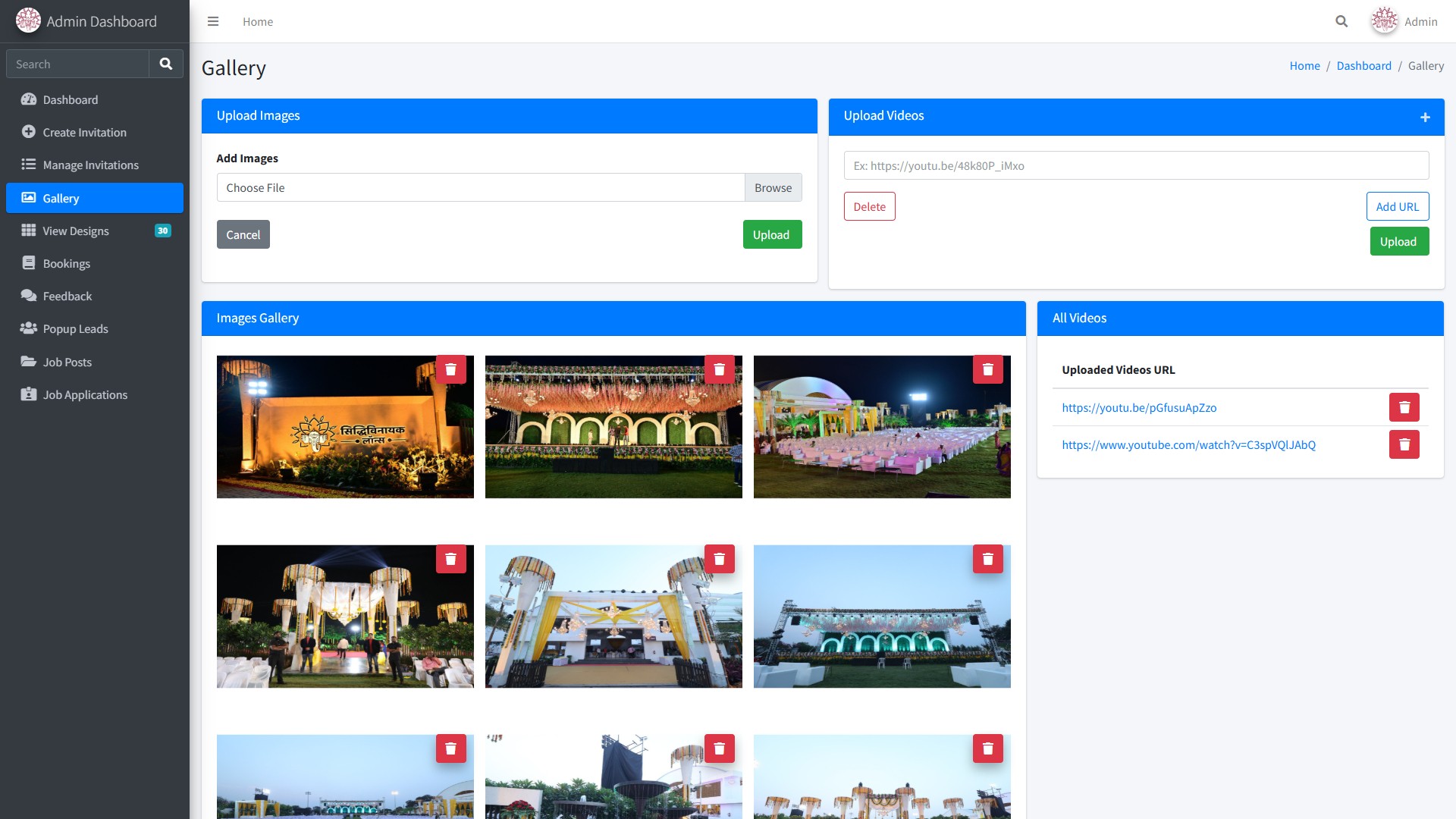
Task: Delete the youtube.com watch C3spVQlJAbQ video entry
Action: click(1404, 444)
